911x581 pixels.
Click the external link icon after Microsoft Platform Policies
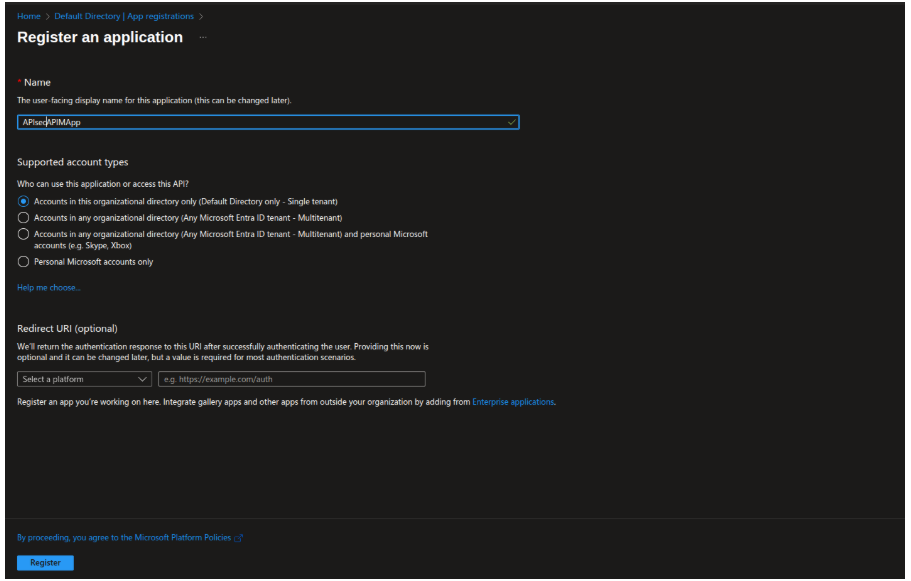coord(237,537)
